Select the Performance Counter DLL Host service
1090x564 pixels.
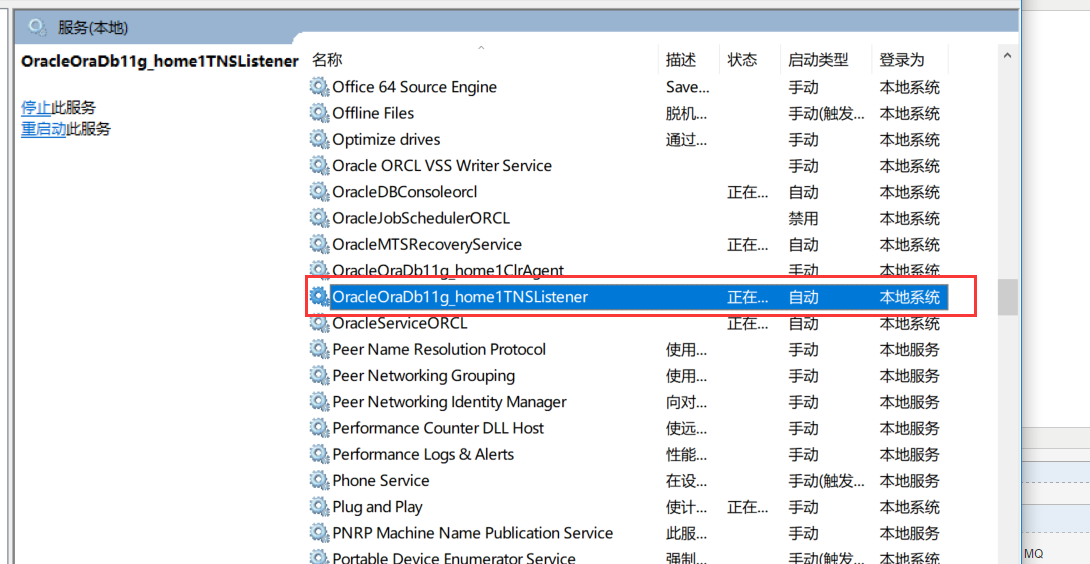pyautogui.click(x=438, y=428)
